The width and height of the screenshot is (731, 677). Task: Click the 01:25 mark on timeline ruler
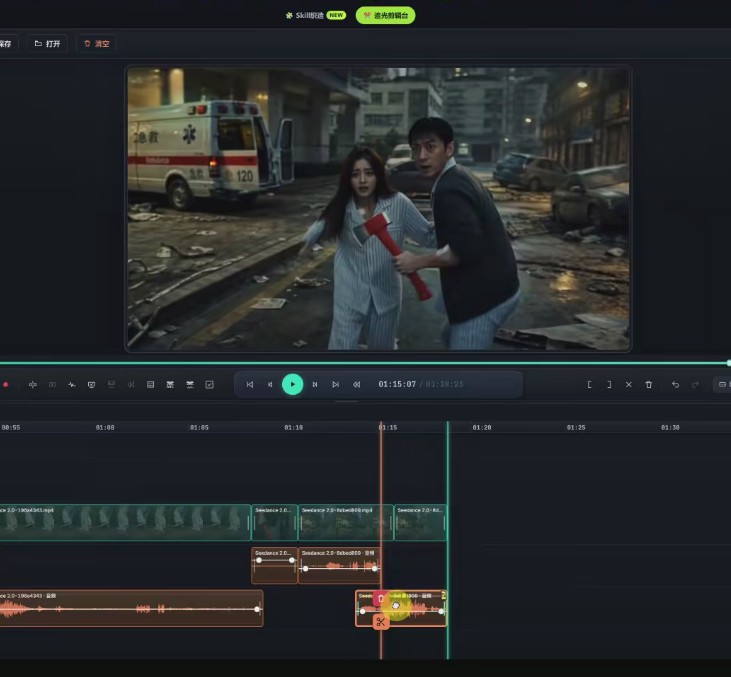point(576,427)
